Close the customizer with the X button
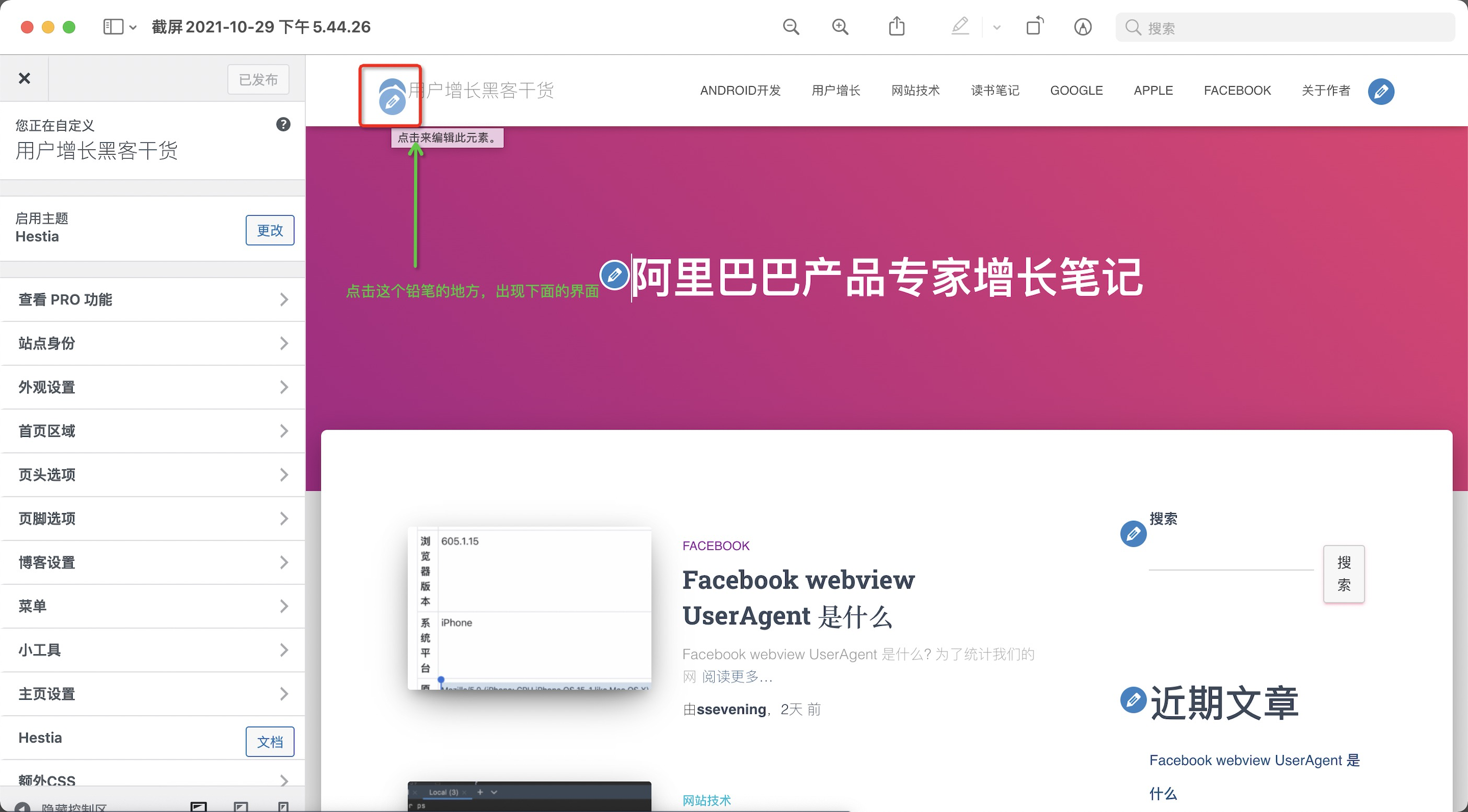Image resolution: width=1468 pixels, height=812 pixels. [25, 78]
